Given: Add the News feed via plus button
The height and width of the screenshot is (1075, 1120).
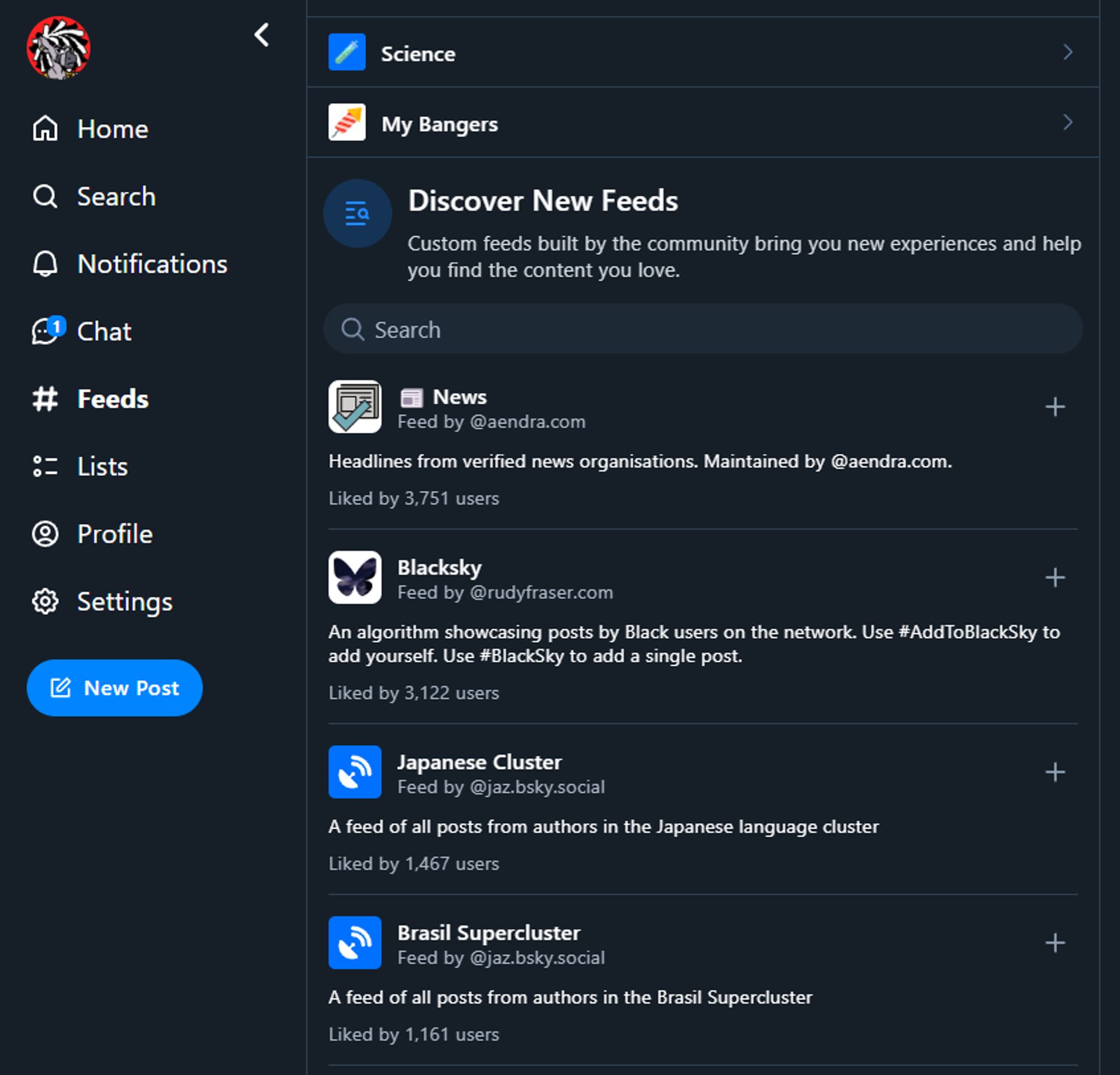Looking at the screenshot, I should (1055, 406).
